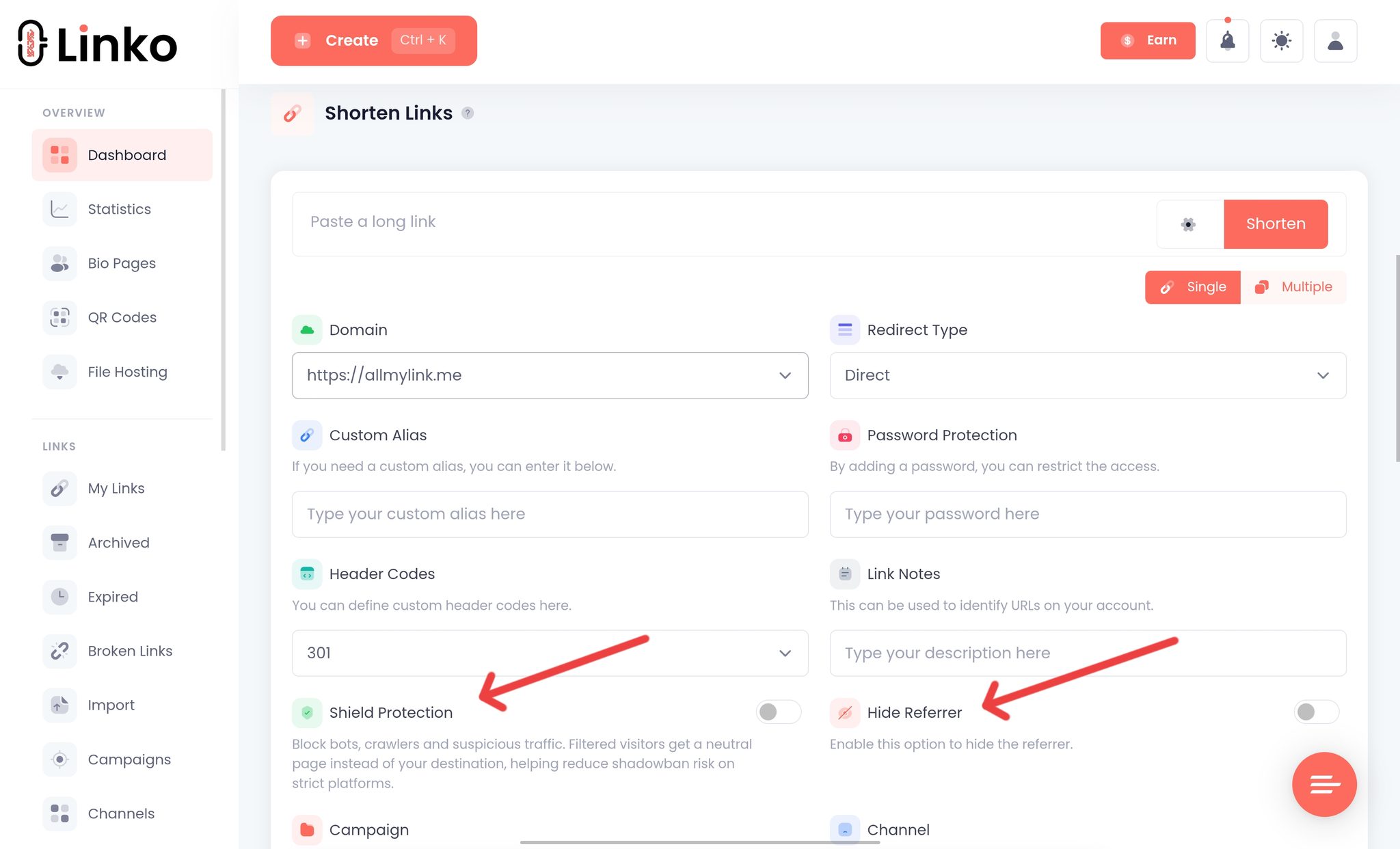Click the Import upload icon
1400x849 pixels.
pos(59,705)
